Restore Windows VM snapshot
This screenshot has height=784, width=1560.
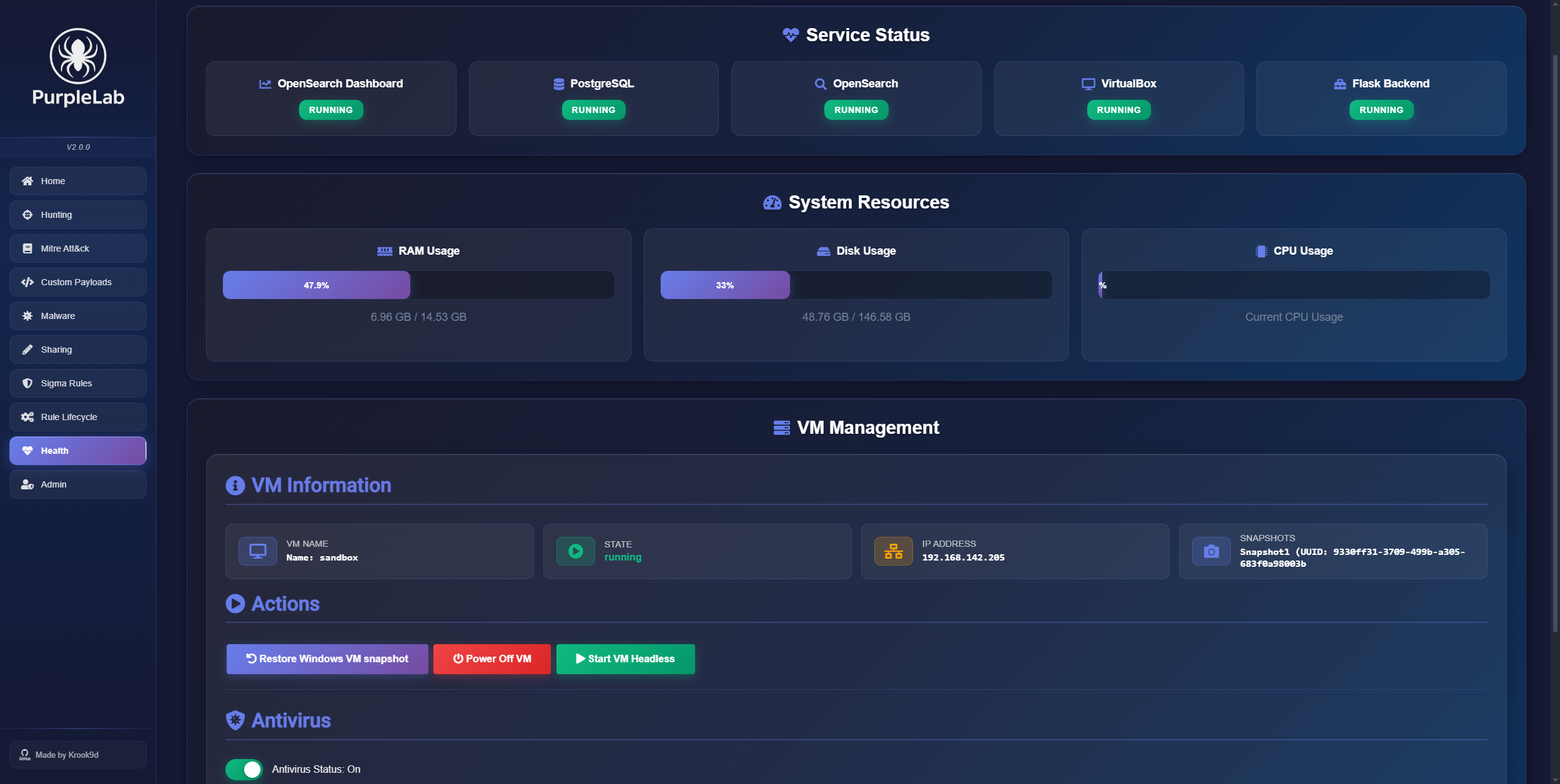(x=327, y=659)
